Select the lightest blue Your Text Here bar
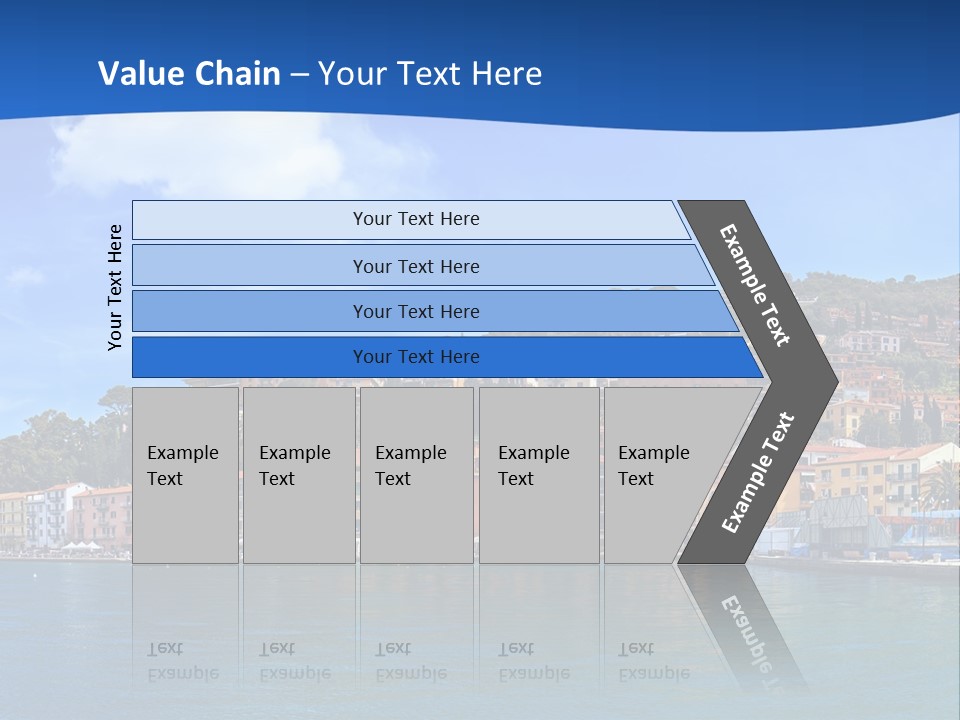The width and height of the screenshot is (960, 720). 411,220
